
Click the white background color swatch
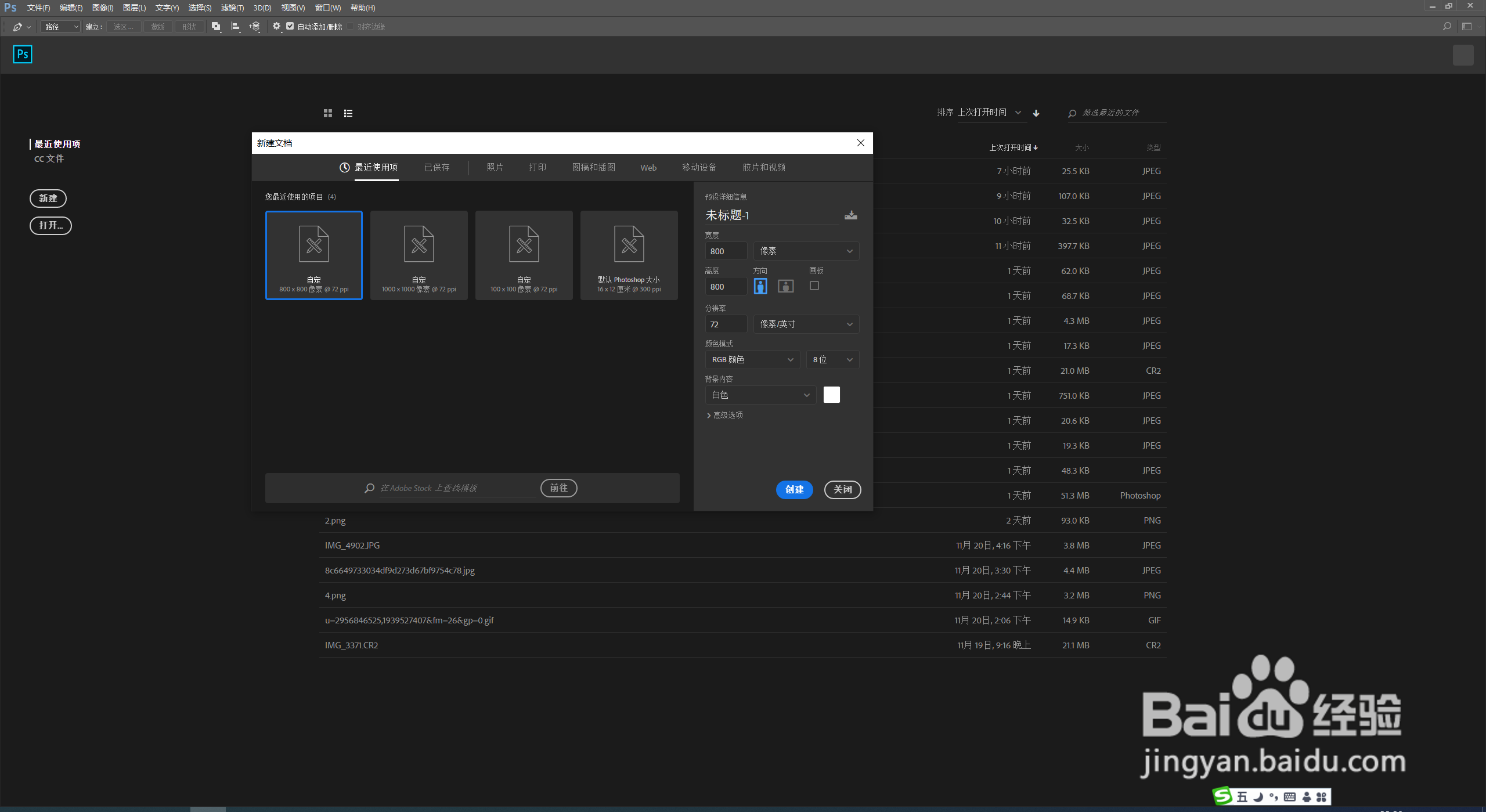click(x=831, y=395)
